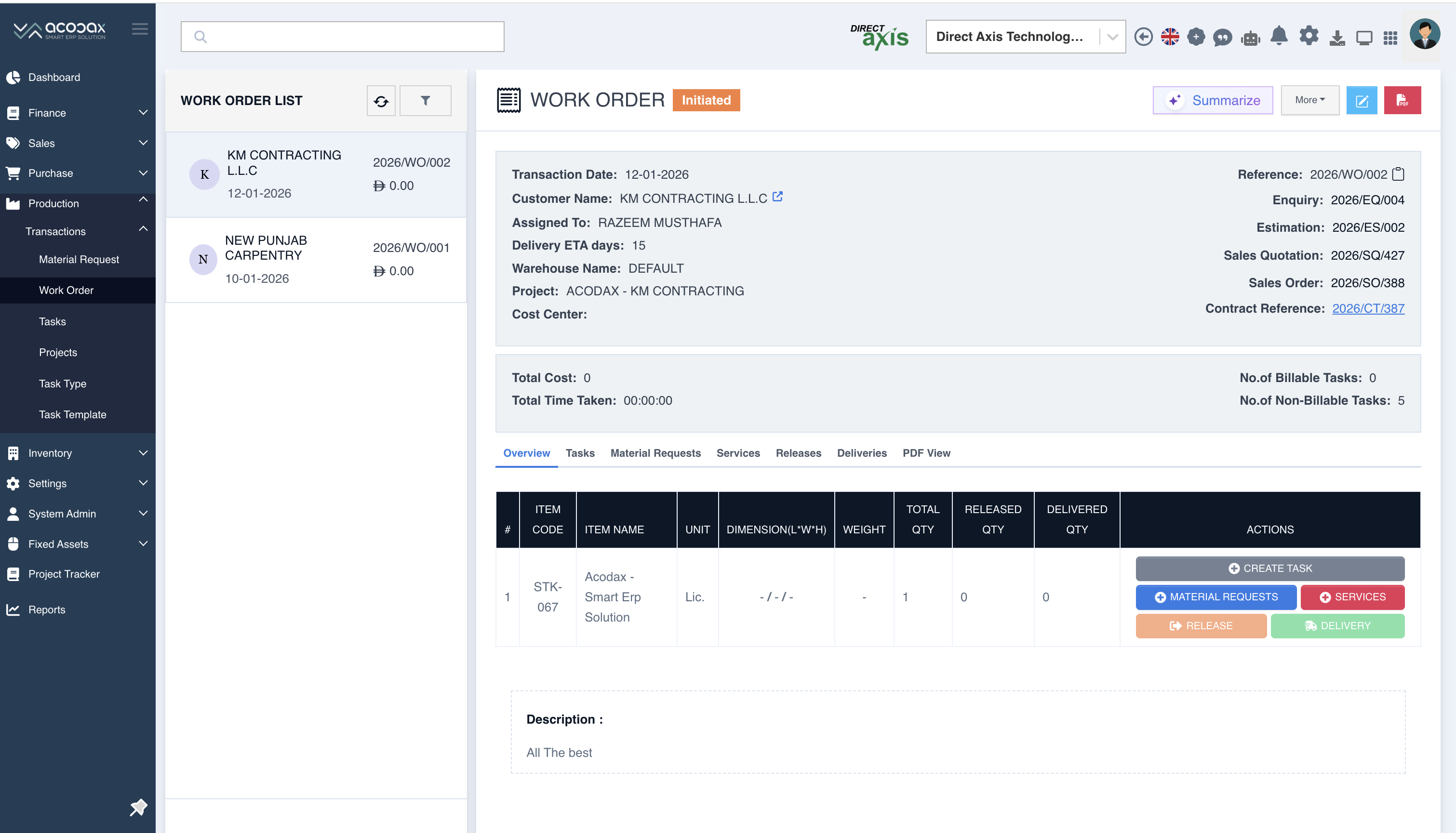Image resolution: width=1456 pixels, height=833 pixels.
Task: Open the work order list filter
Action: click(425, 101)
